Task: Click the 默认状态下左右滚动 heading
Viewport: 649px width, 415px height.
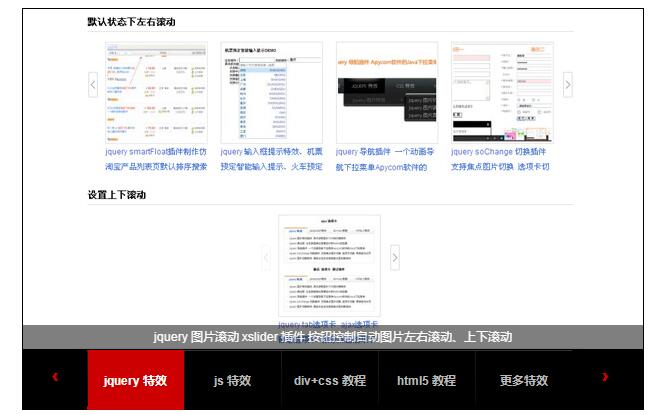Action: [x=131, y=22]
